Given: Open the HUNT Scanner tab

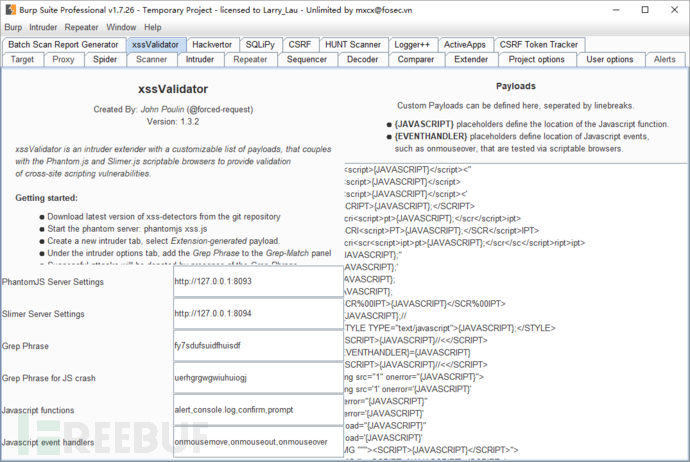Looking at the screenshot, I should click(353, 45).
